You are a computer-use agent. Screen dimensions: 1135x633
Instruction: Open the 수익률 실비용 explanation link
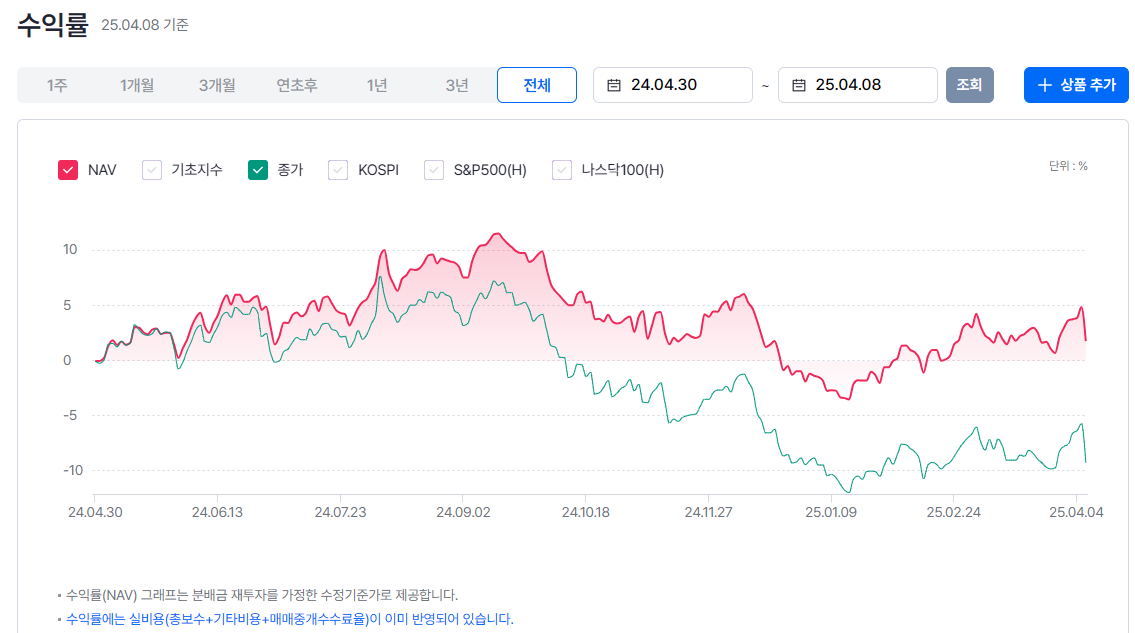click(288, 619)
